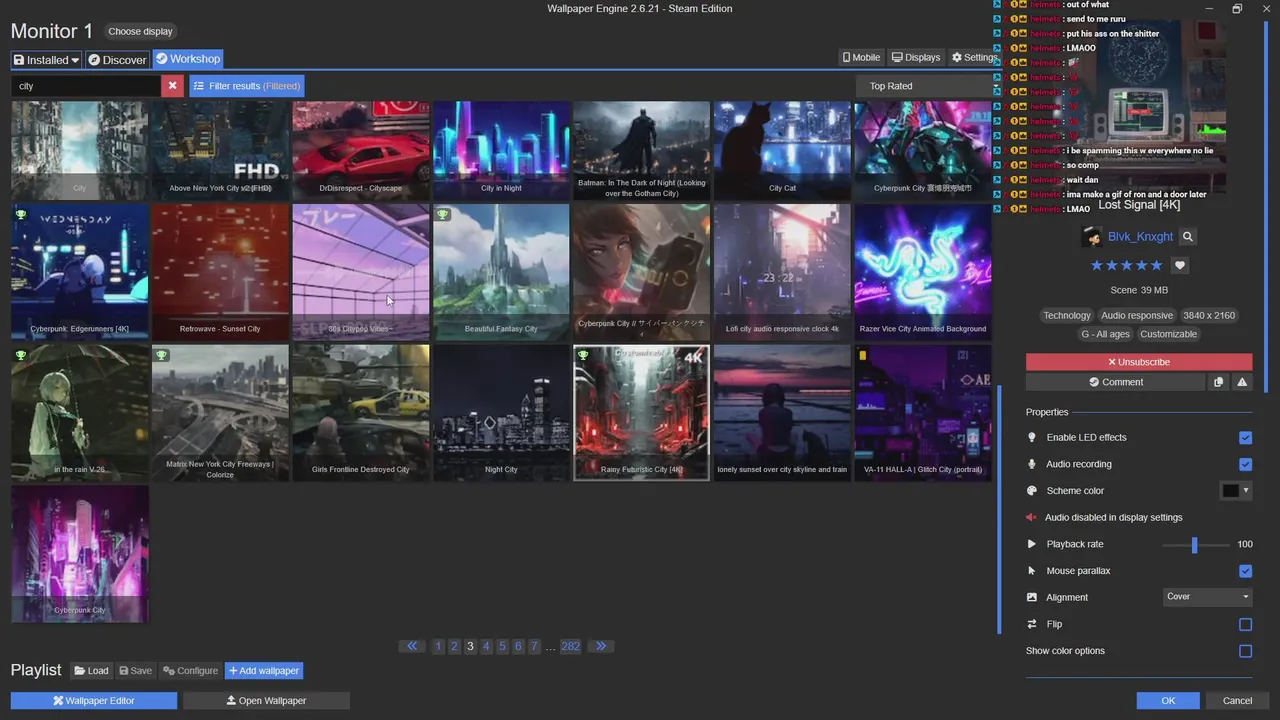The height and width of the screenshot is (720, 1280).
Task: Toggle Enable LED effects checkbox
Action: click(x=1245, y=438)
